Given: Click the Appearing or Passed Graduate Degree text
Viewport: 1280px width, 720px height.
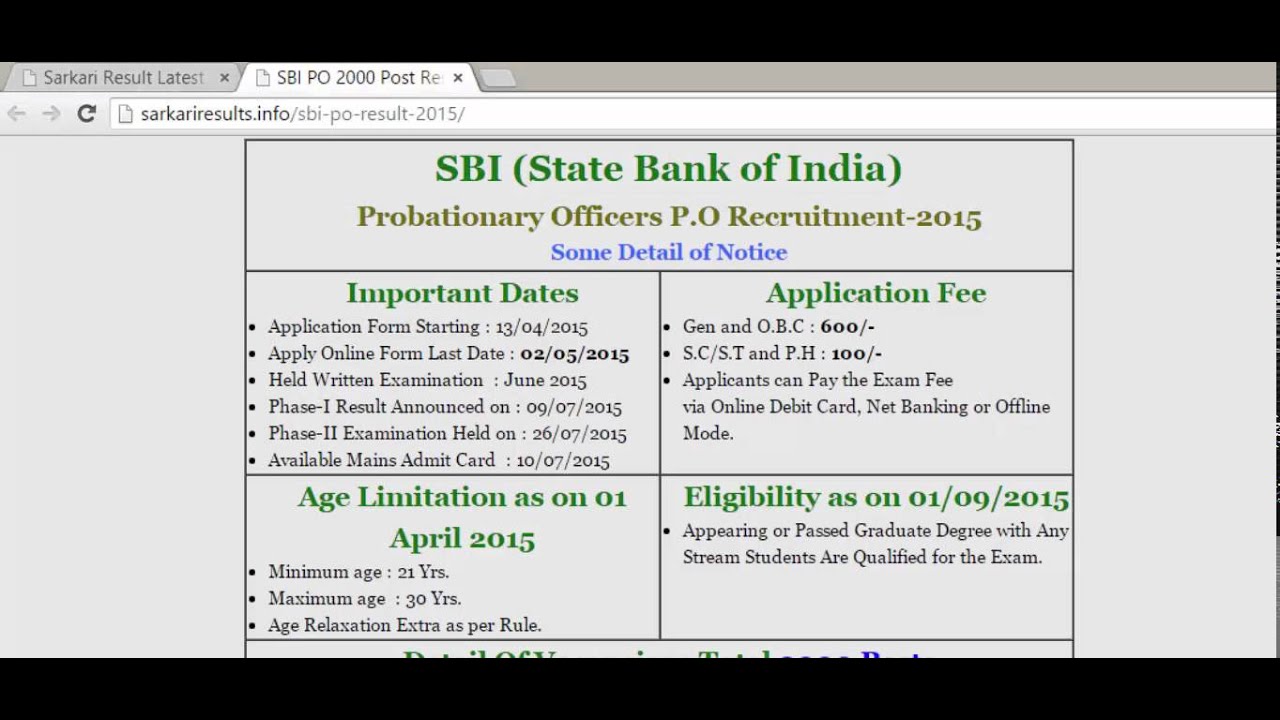Looking at the screenshot, I should pyautogui.click(x=876, y=544).
